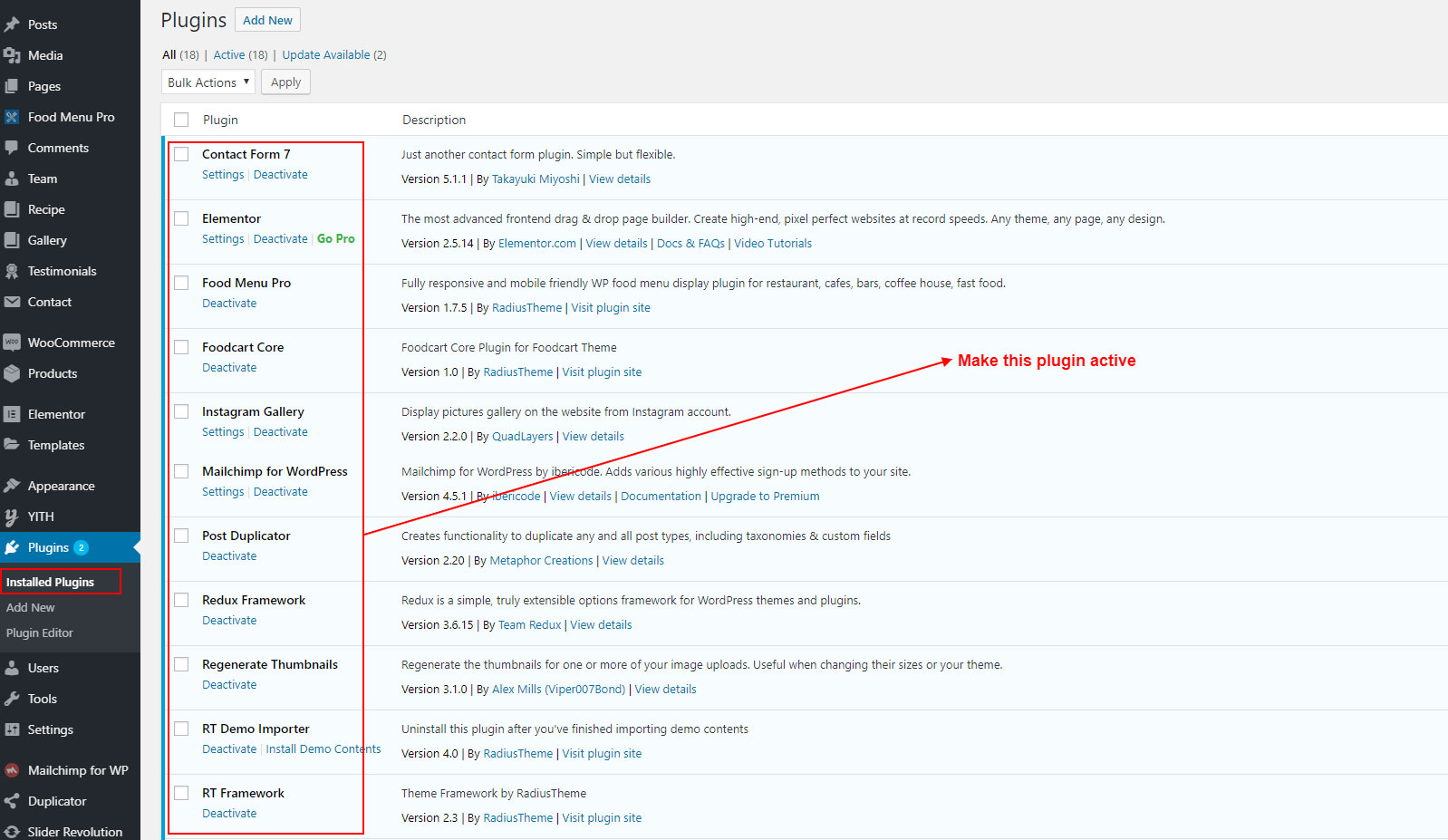
Task: Click the Plugins update count badge
Action: [x=81, y=547]
